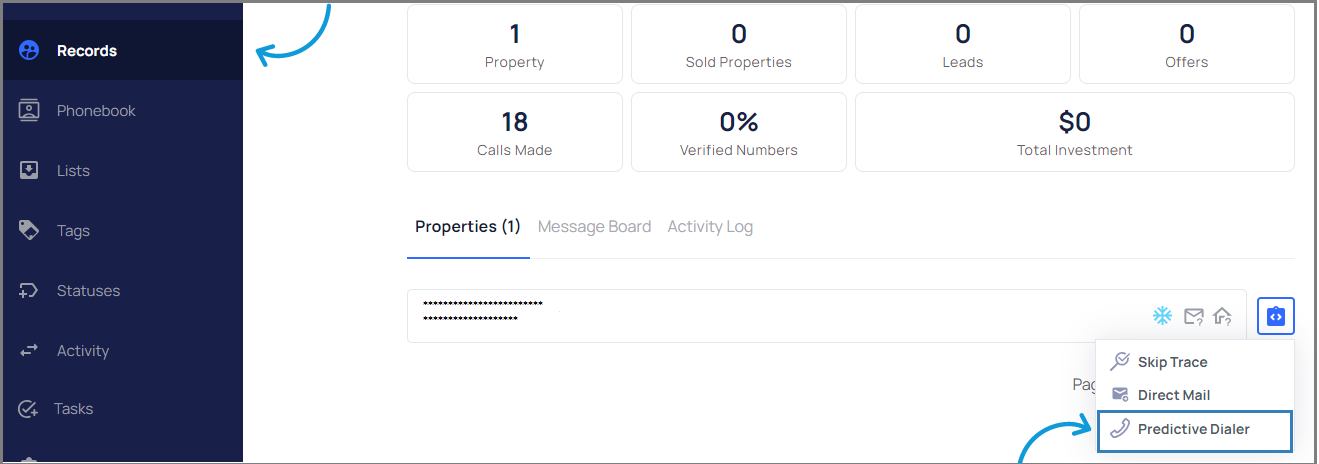Open the Phonebook sidebar link
Image resolution: width=1319 pixels, height=464 pixels.
point(96,111)
